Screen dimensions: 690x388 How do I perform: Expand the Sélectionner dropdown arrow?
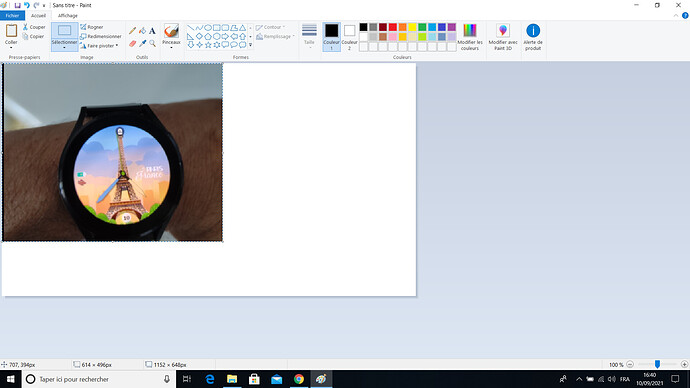[64, 48]
